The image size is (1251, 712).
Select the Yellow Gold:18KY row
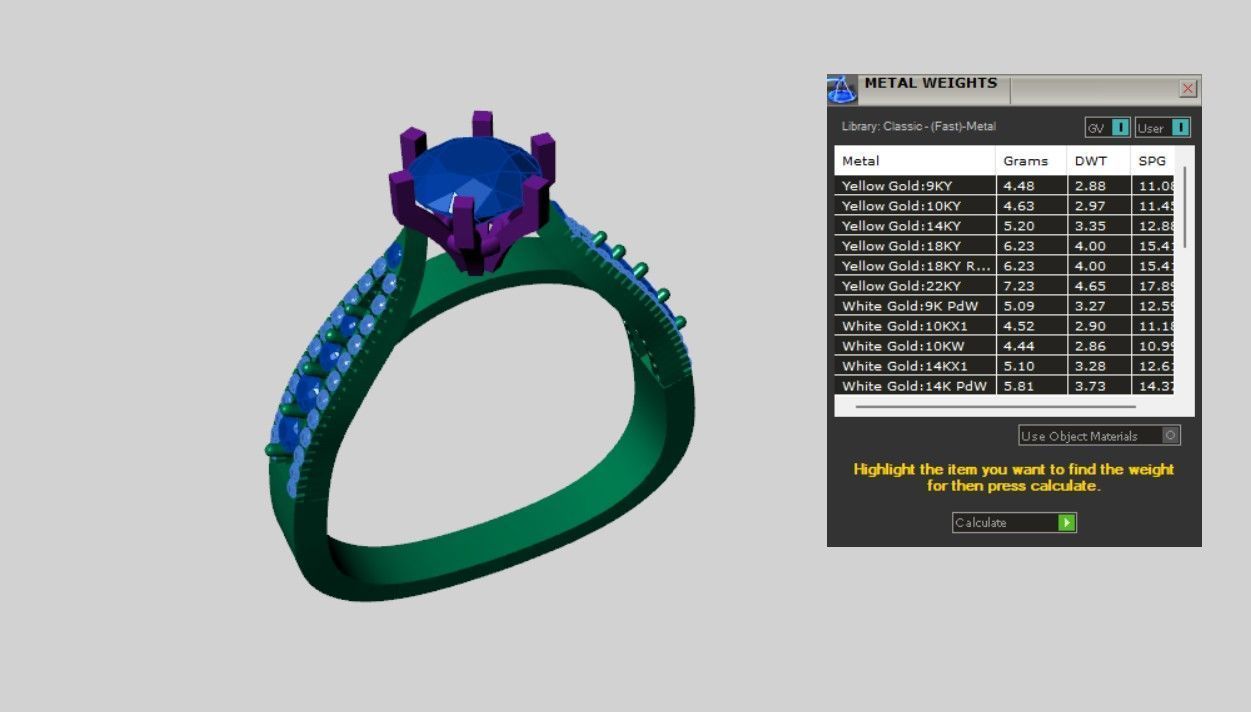tap(1004, 246)
